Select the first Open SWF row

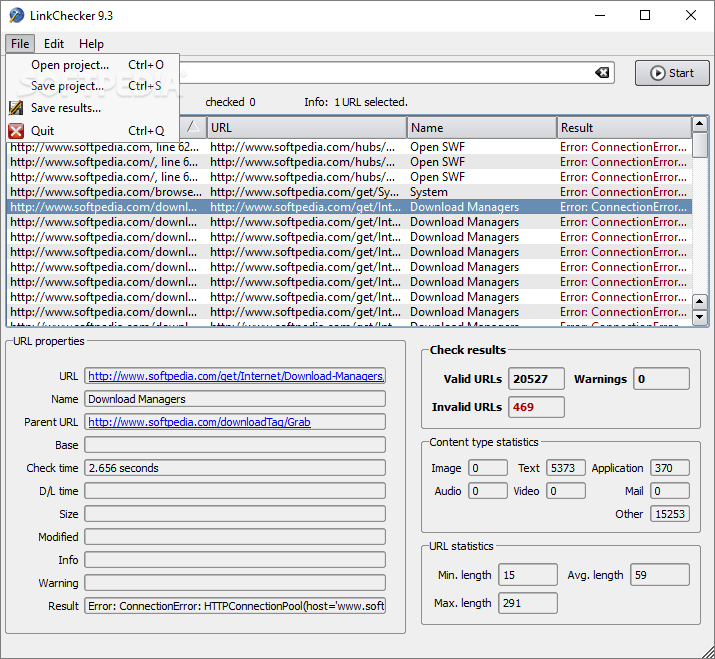coord(349,147)
